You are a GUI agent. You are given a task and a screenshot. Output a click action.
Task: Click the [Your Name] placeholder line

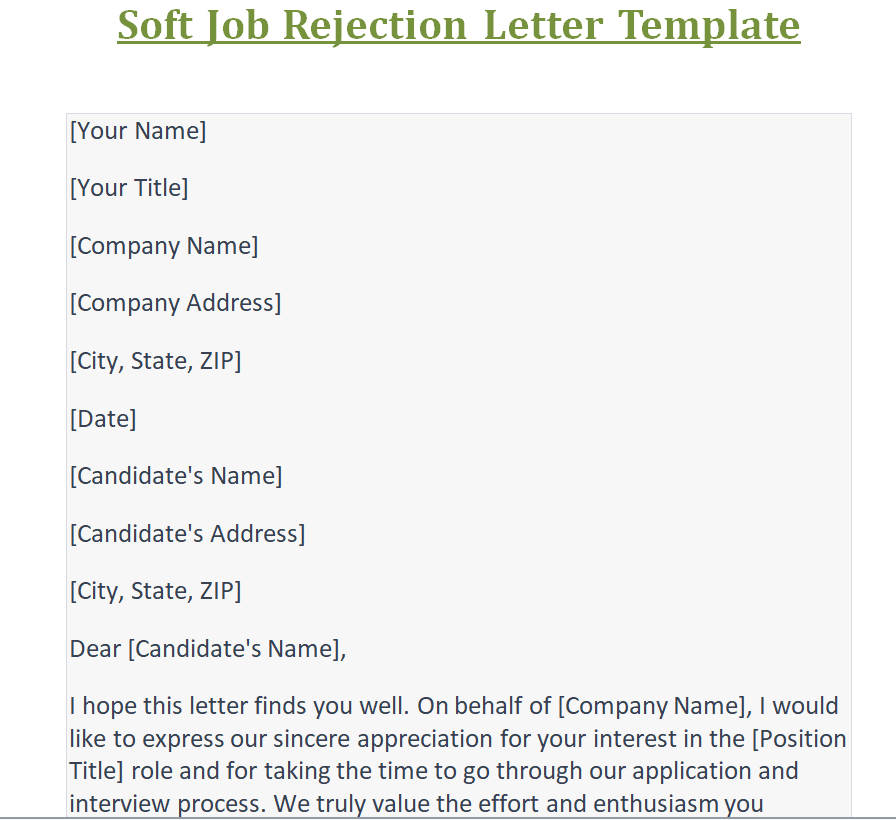138,131
